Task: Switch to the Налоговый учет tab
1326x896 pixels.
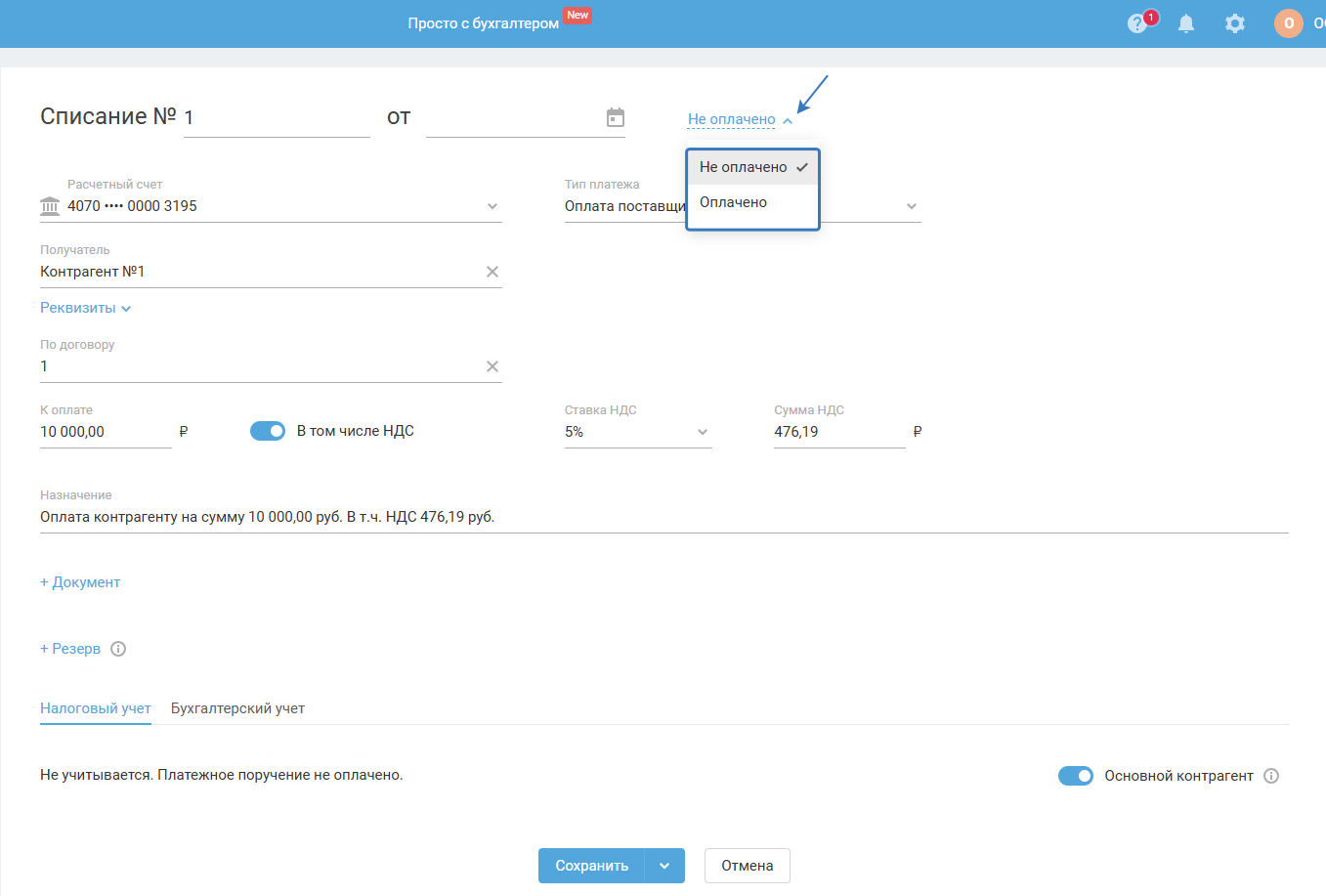Action: pos(96,708)
